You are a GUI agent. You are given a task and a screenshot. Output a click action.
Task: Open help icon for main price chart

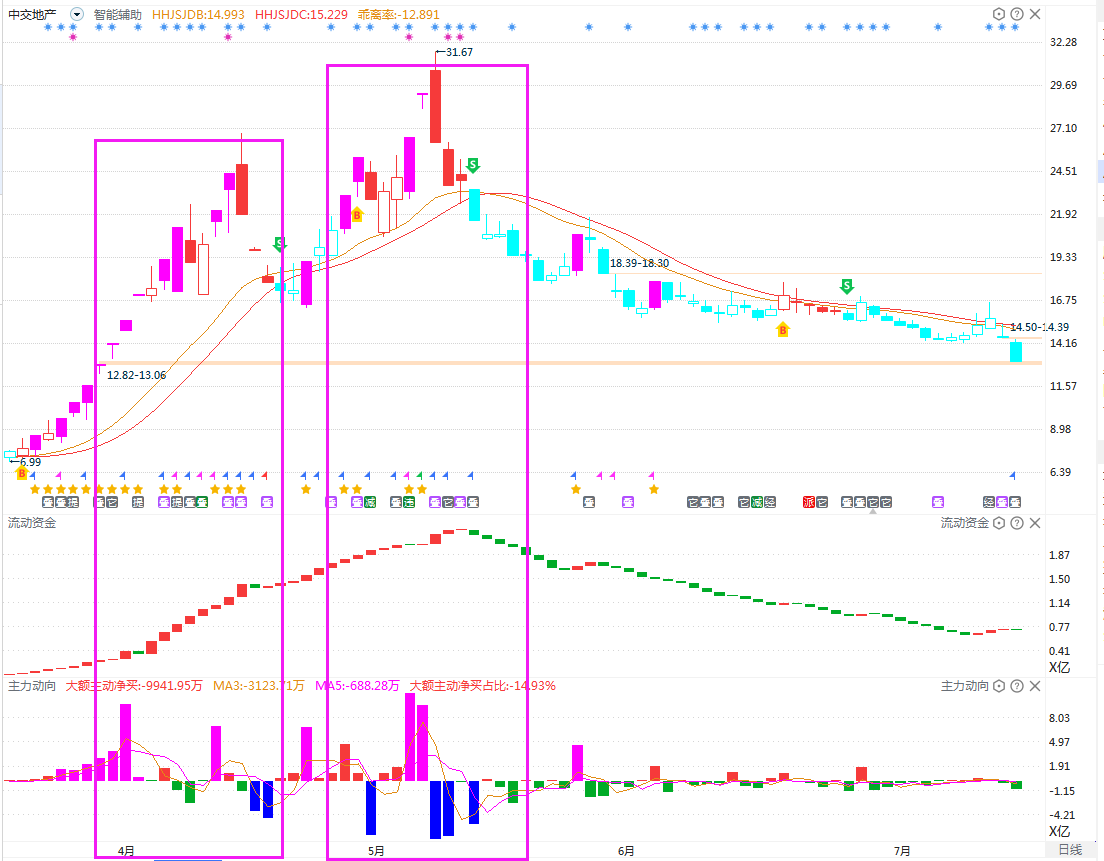[1017, 14]
